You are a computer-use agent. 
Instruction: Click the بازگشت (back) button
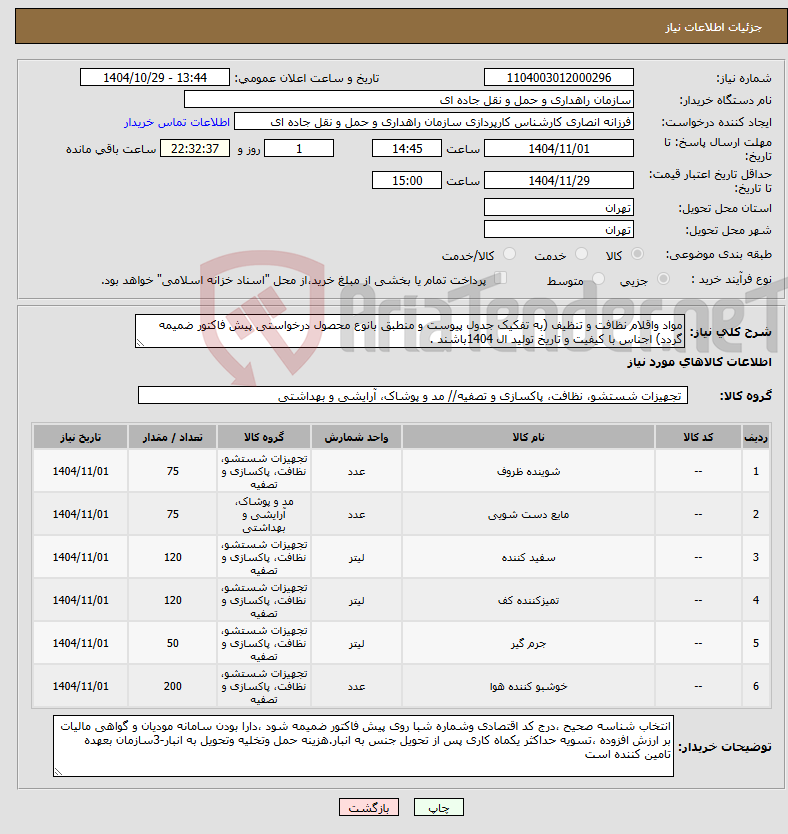click(x=368, y=807)
